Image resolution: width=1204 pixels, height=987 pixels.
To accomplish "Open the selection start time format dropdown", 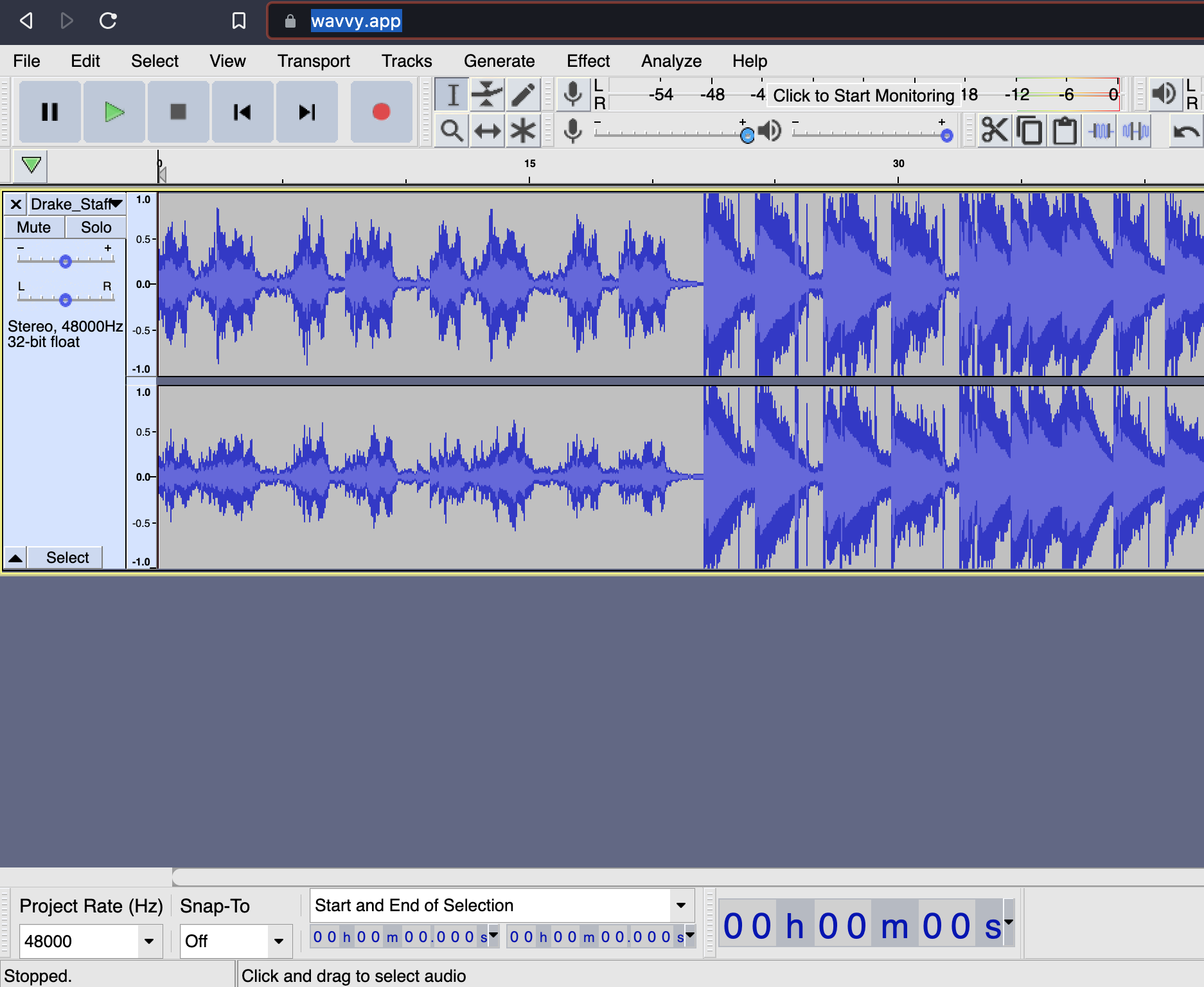I will pos(493,936).
